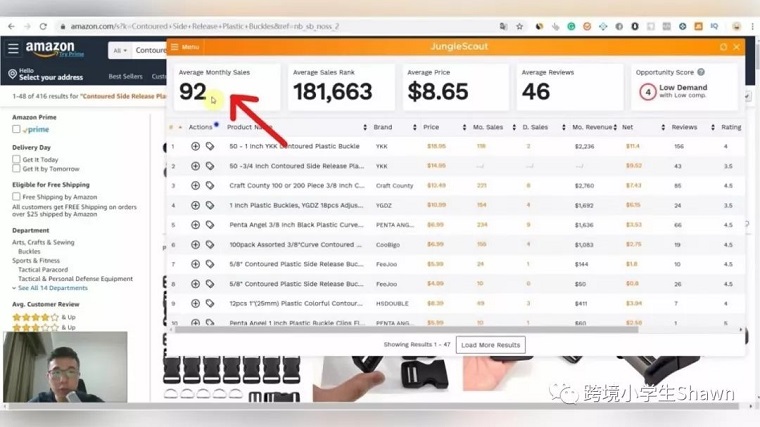Click the Chrome profile avatar

736,26
